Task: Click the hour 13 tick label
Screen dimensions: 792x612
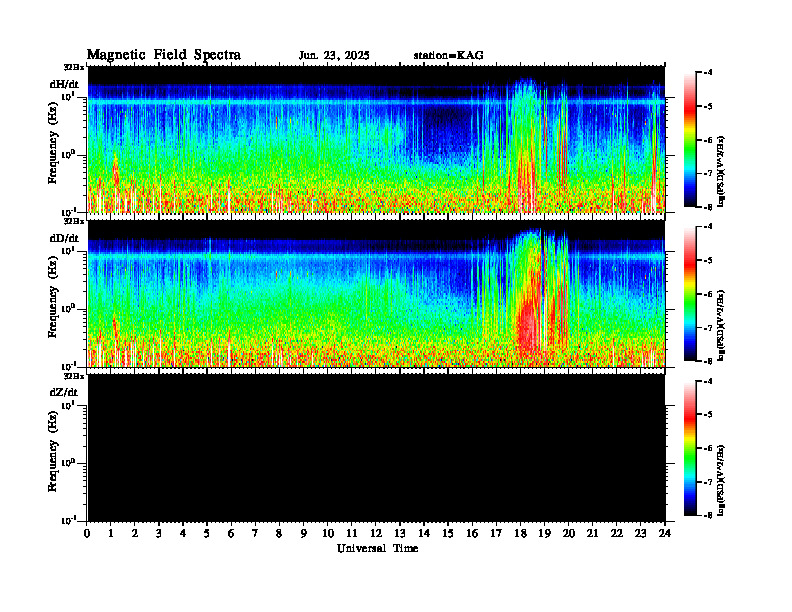Action: coord(400,533)
